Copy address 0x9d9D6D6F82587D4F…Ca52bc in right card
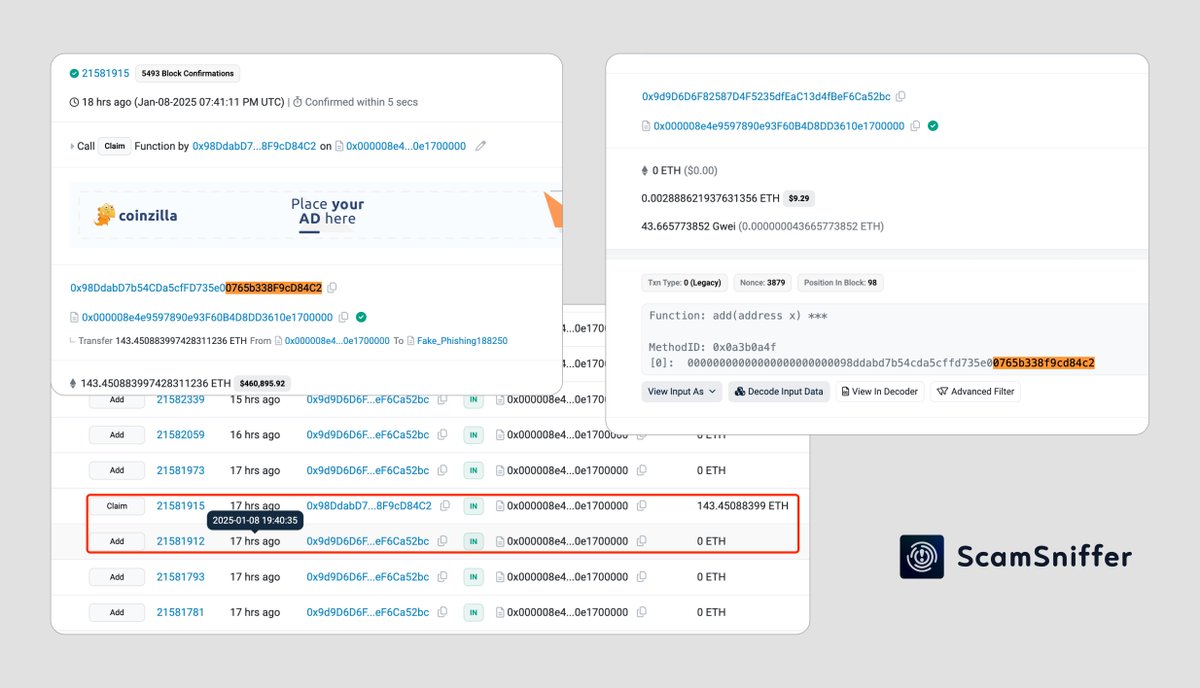 pos(901,97)
